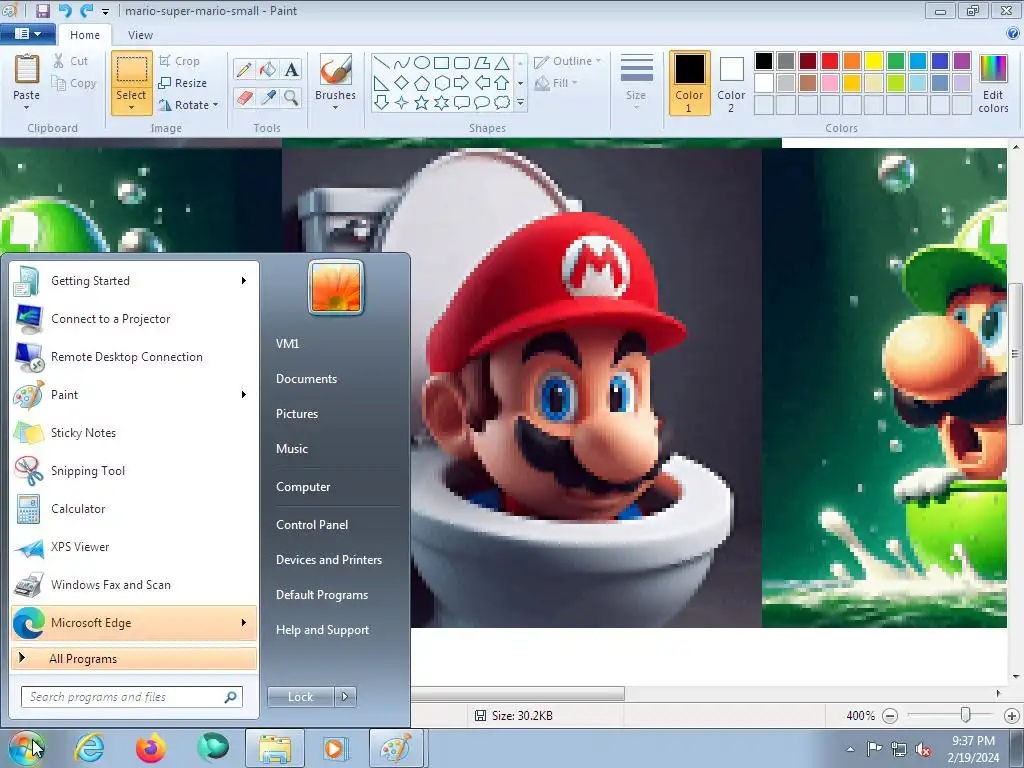Select the Pencil tool
The height and width of the screenshot is (768, 1024).
coord(244,70)
